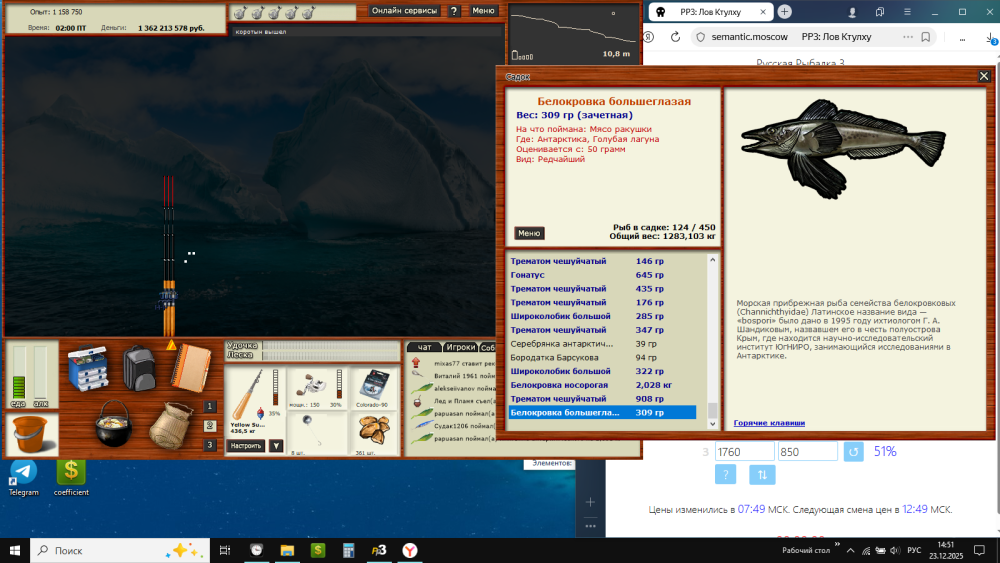The image size is (1000, 563).
Task: Switch to the Игроки tab
Action: (460, 347)
